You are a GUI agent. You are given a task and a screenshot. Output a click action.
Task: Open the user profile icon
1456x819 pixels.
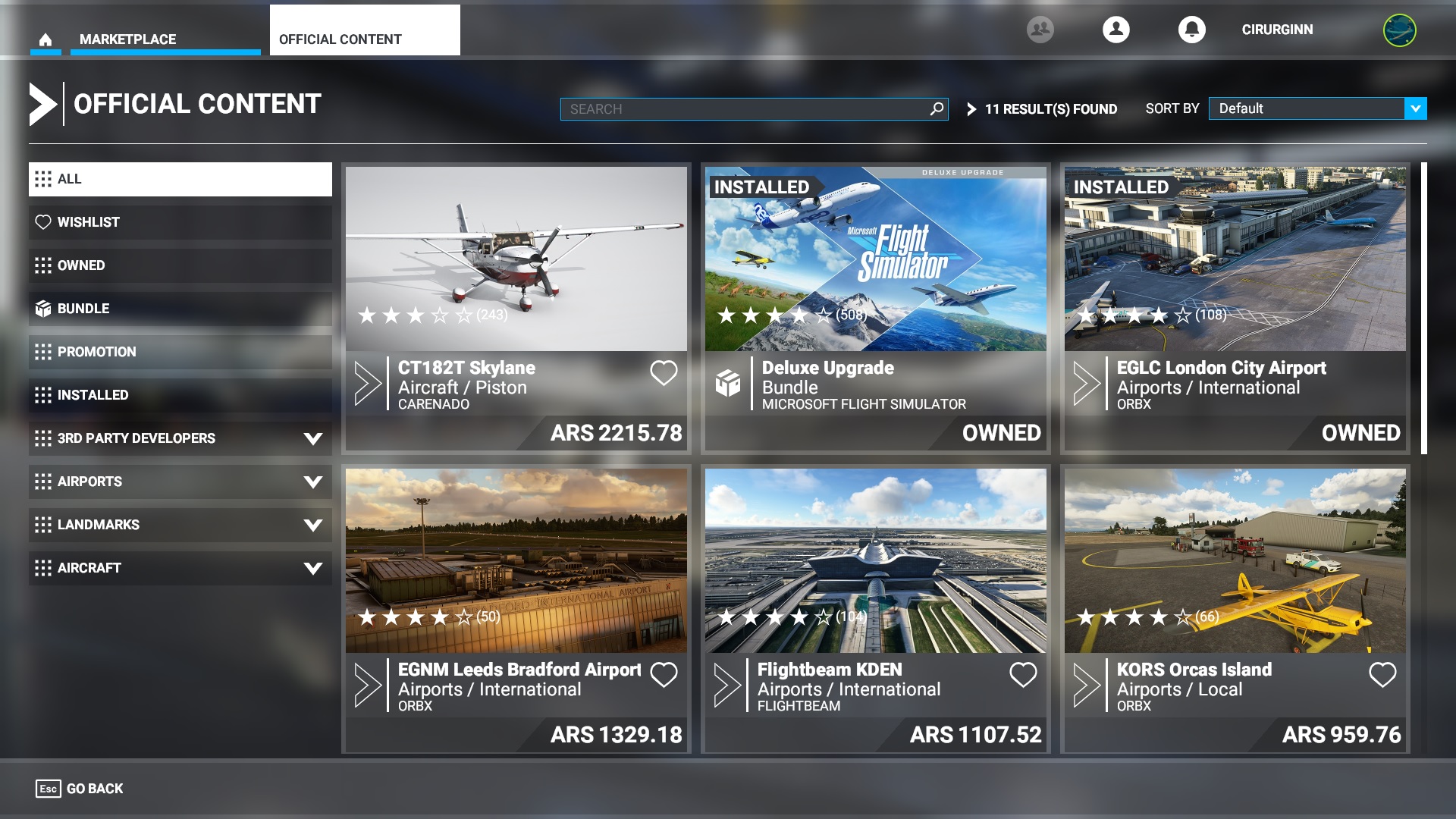click(1116, 30)
